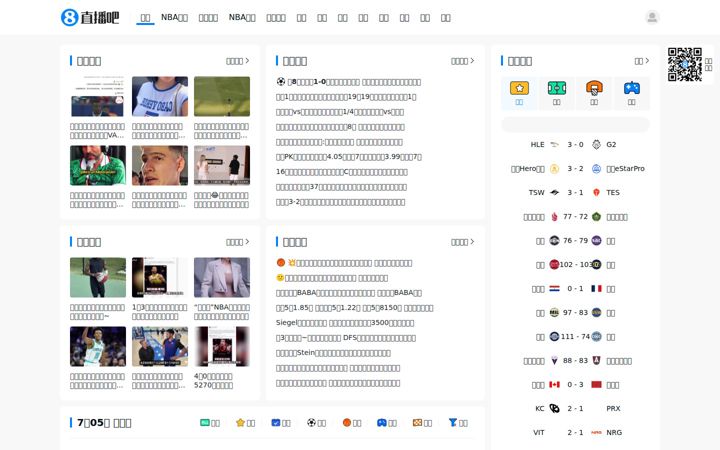Screen dimensions: 720x450
Task: Open the user avatar icon in header
Action: click(652, 17)
